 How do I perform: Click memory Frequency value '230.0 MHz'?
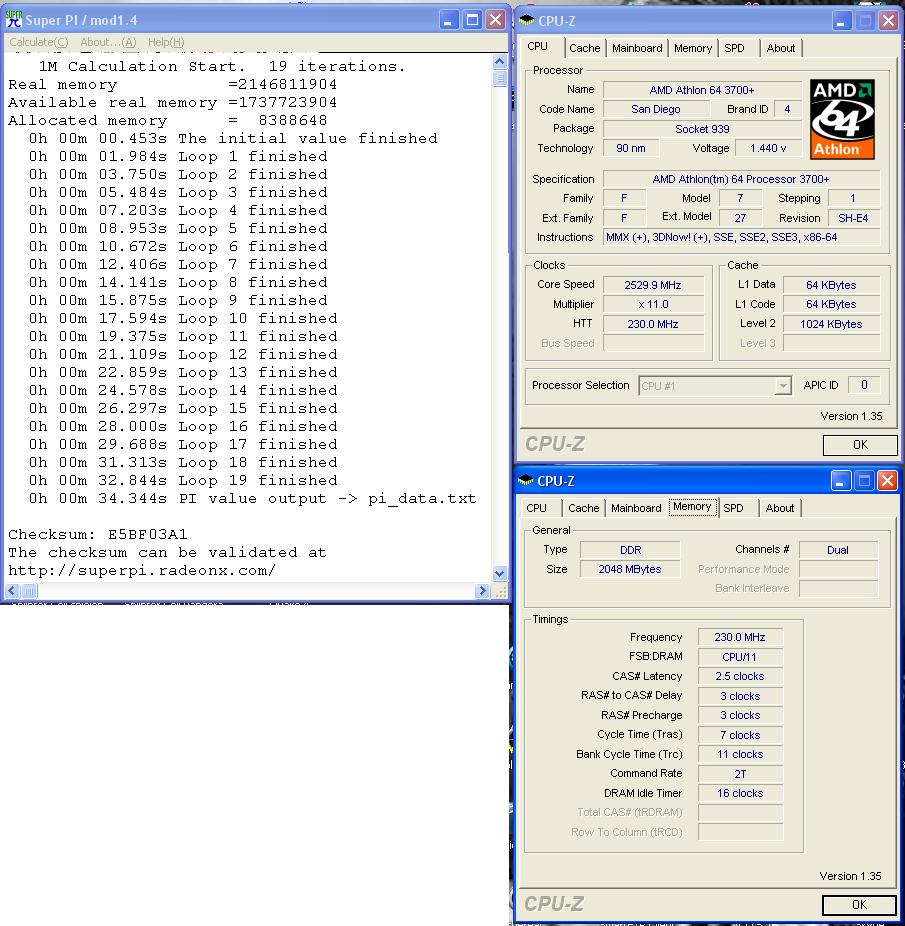[740, 637]
